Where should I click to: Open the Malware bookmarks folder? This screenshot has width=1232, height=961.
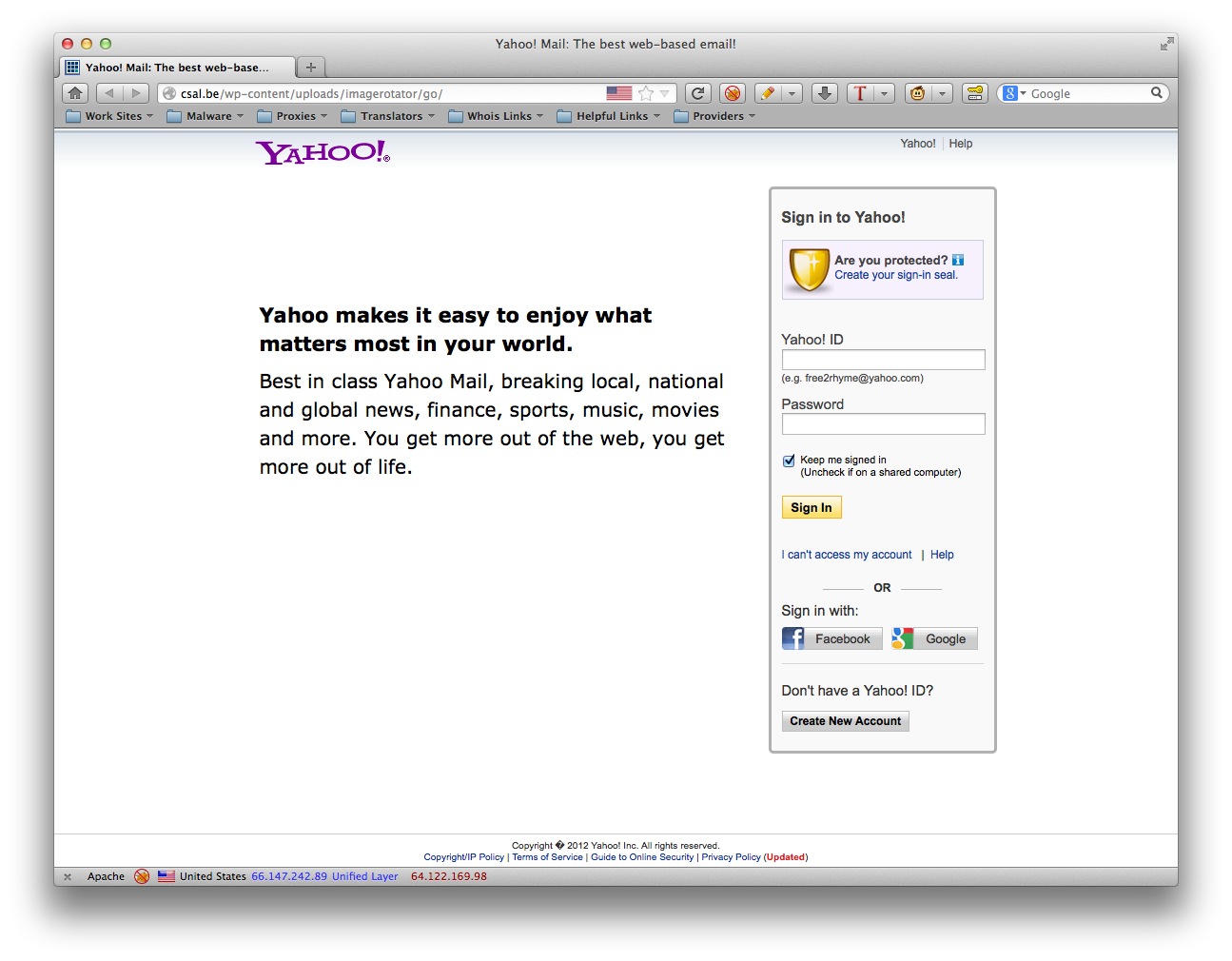tap(205, 116)
